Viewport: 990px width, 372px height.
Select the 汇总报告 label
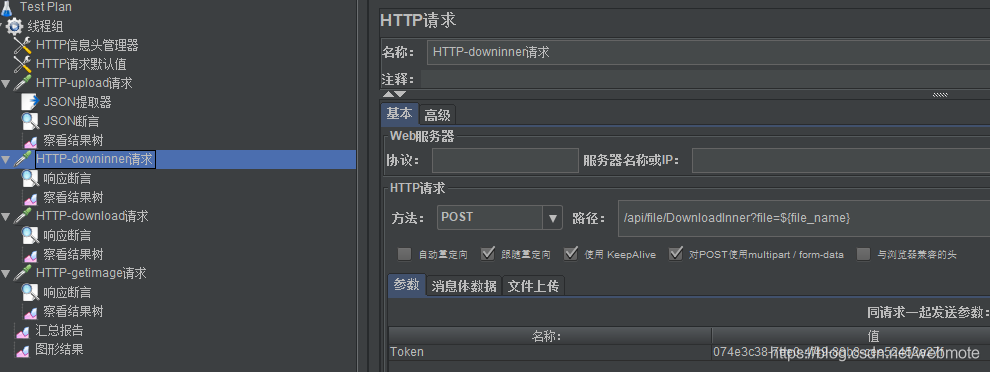[59, 330]
